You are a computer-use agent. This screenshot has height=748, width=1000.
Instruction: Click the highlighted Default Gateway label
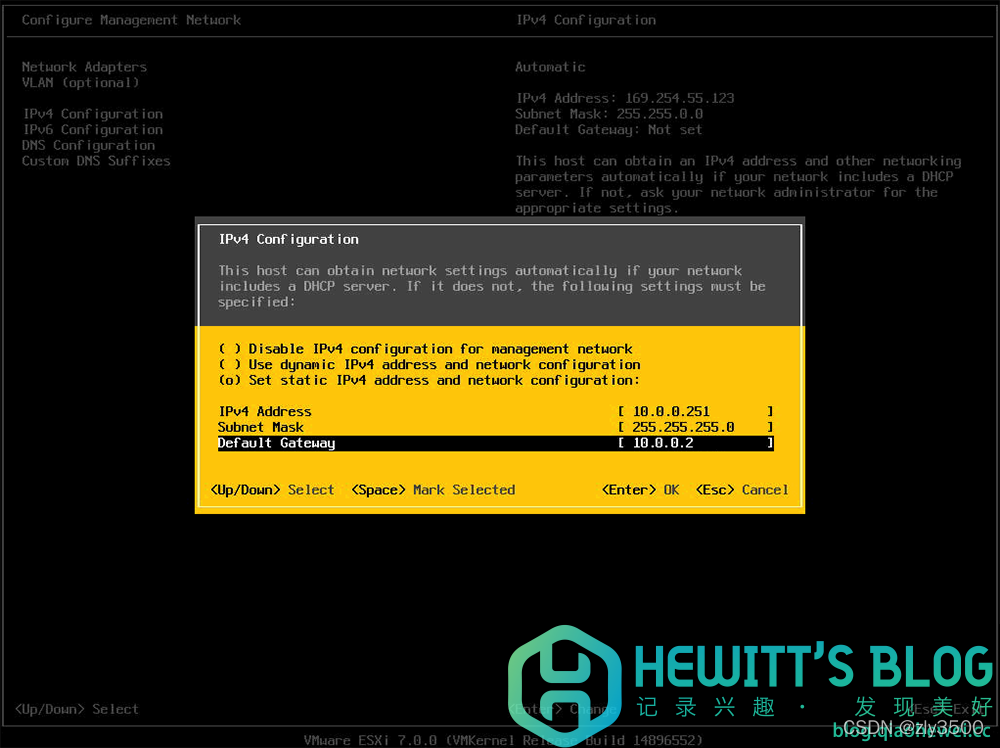(x=276, y=443)
